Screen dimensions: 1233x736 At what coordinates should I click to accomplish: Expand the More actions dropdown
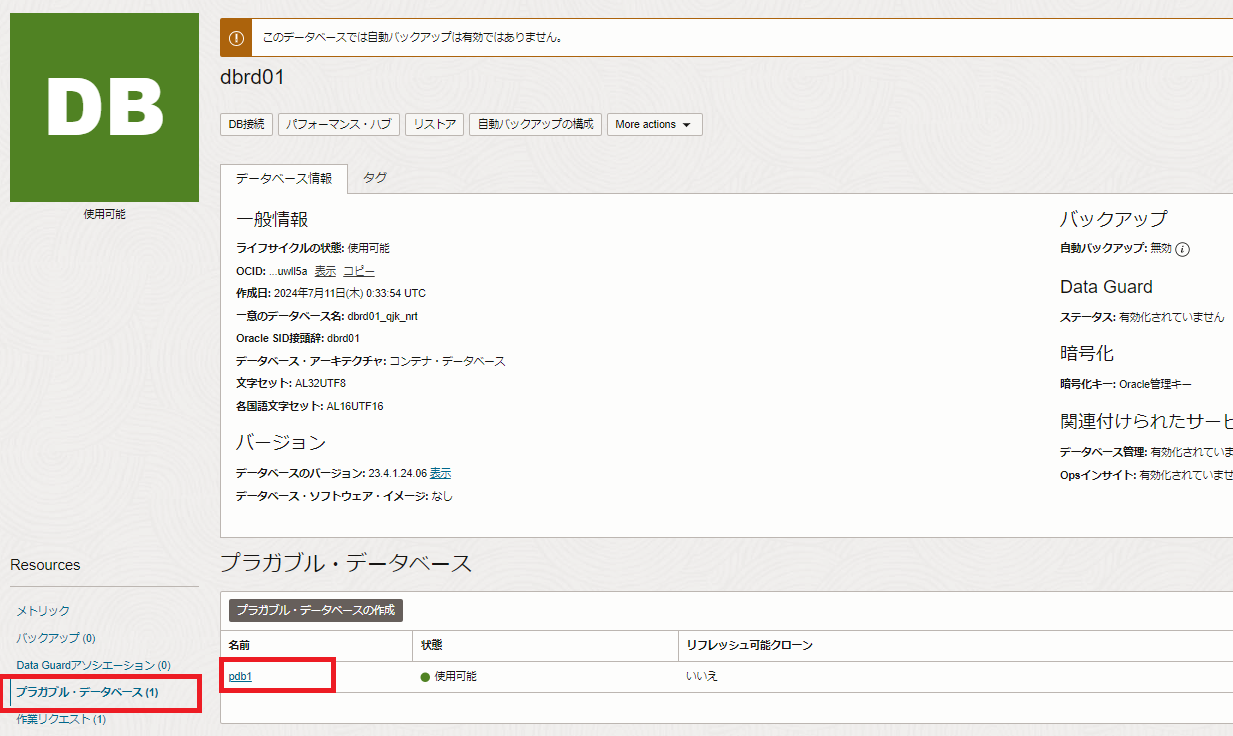click(654, 125)
